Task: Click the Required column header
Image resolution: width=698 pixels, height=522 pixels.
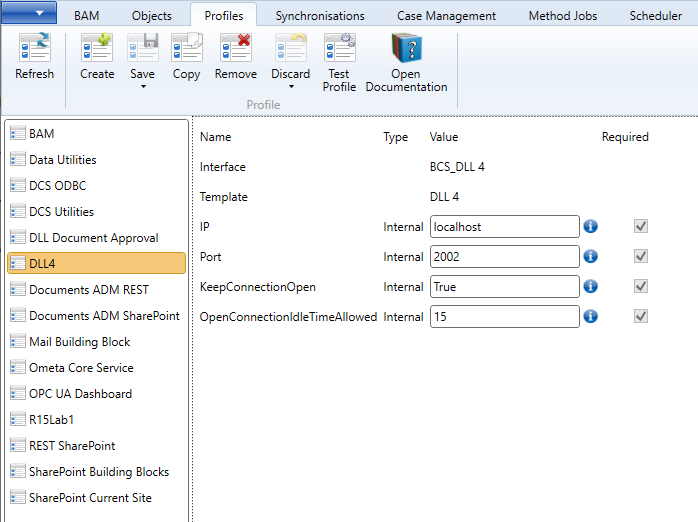Action: click(625, 137)
